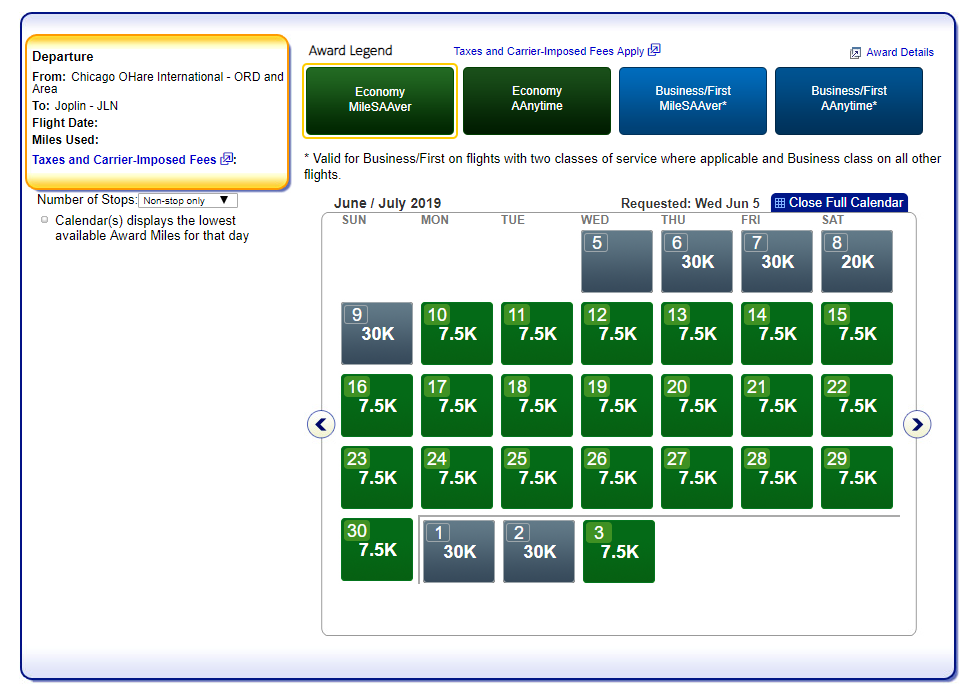Select June 22 Saturday fare
The width and height of the screenshot is (970, 692).
point(857,405)
